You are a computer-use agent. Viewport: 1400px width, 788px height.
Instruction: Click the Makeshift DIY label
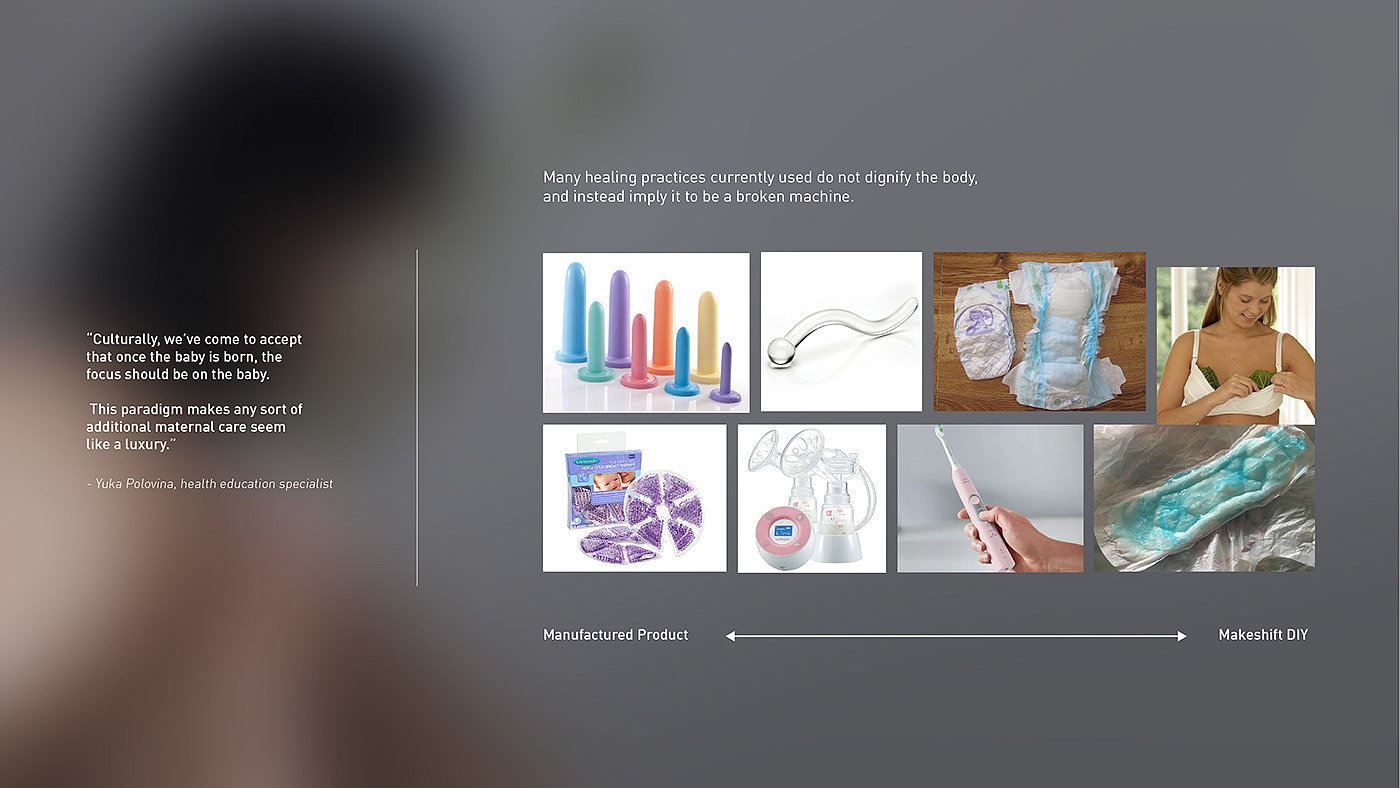click(1263, 635)
